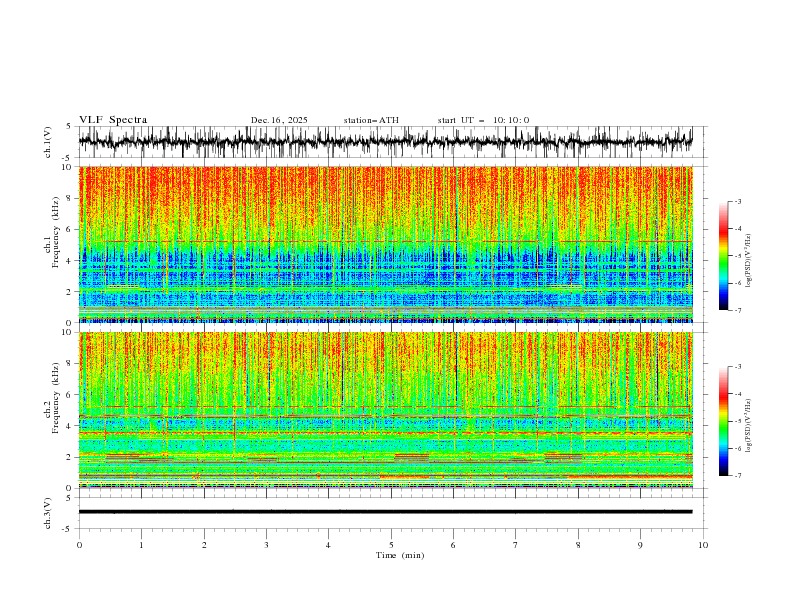This screenshot has width=792, height=612.
Task: Click the "-7" tick on ch.2 colorbar
Action: pyautogui.click(x=737, y=476)
